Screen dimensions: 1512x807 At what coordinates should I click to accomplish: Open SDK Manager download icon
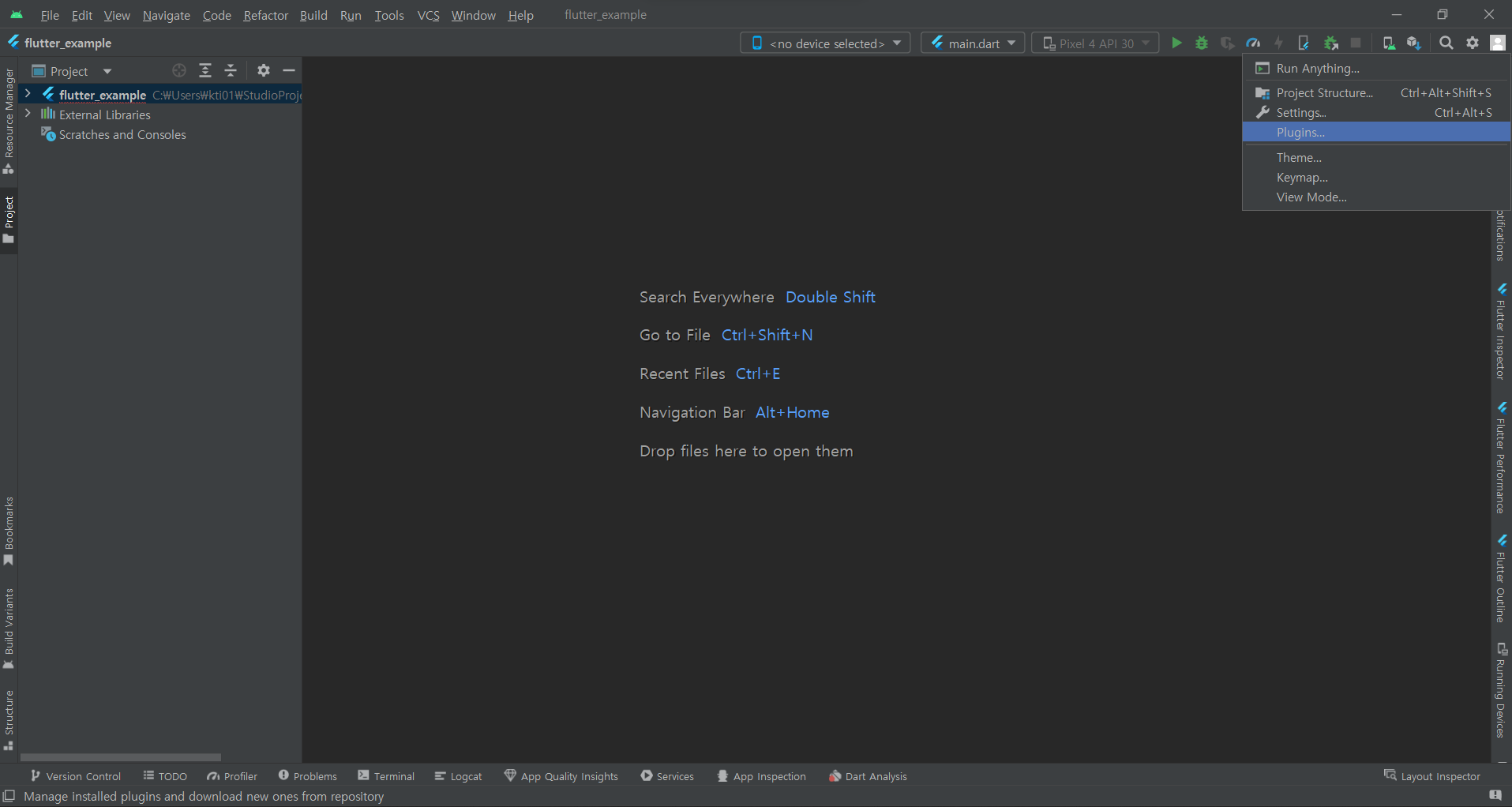coord(1414,43)
